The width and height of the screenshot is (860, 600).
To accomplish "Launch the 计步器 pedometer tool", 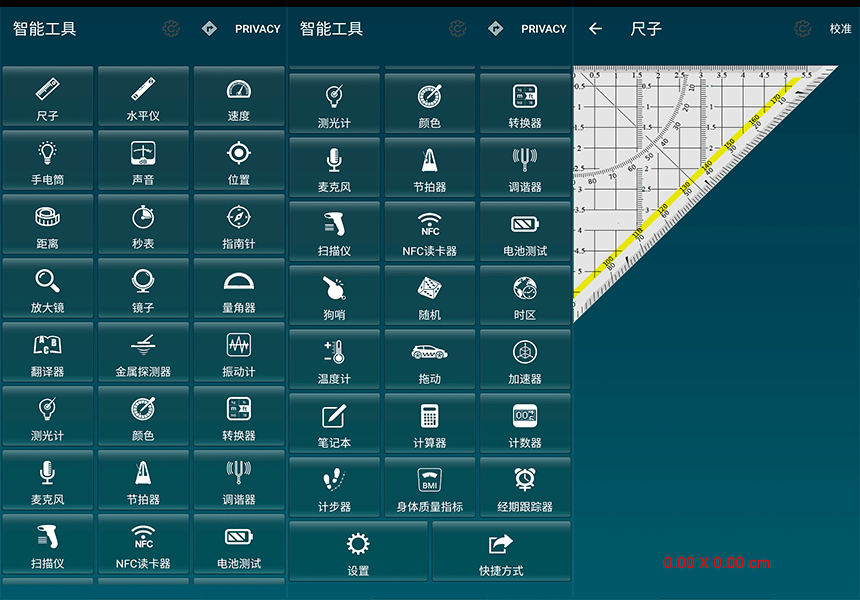I will click(334, 488).
